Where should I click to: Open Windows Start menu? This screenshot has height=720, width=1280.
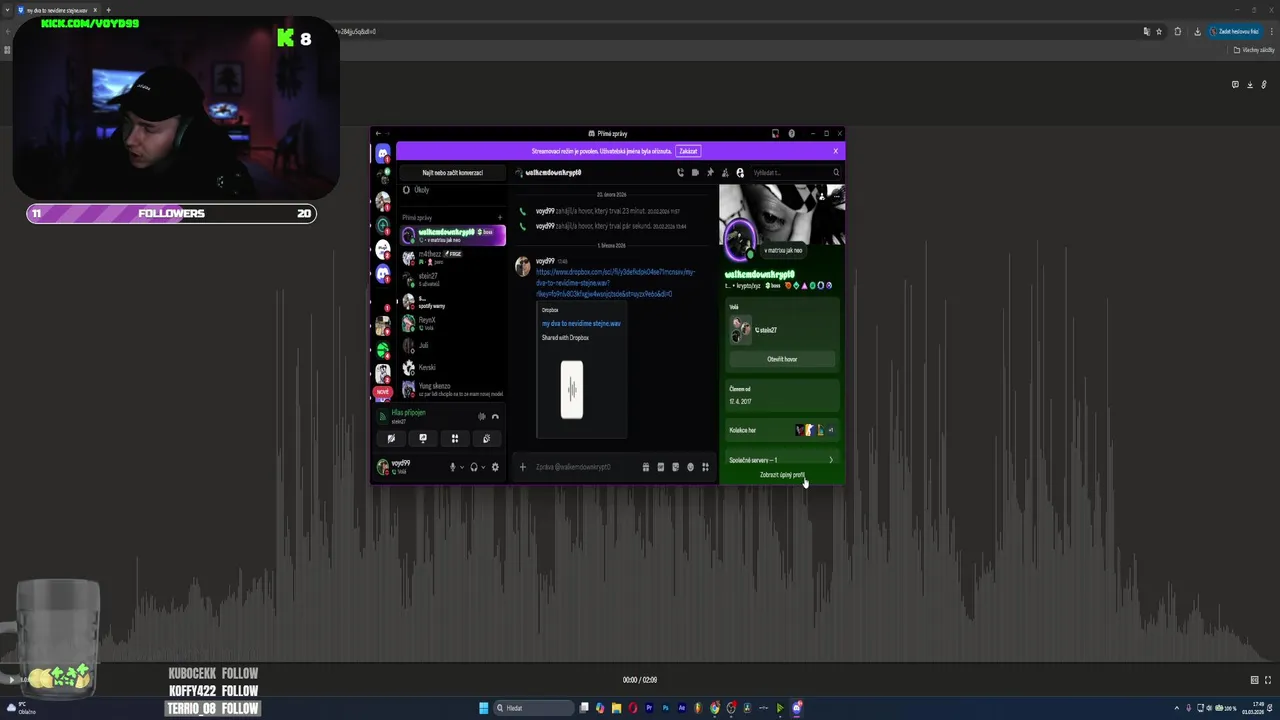coord(484,708)
